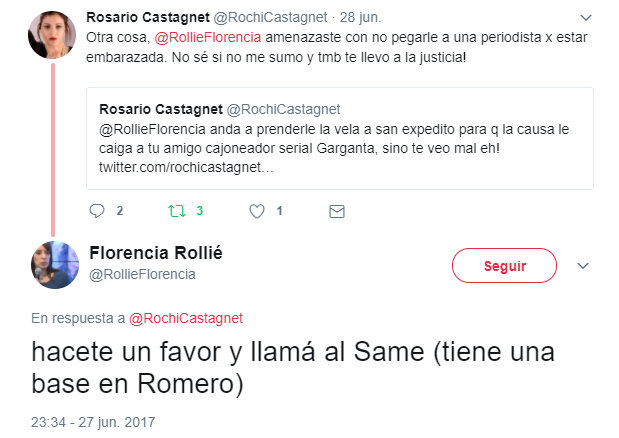
Task: Like the tweet with heart icon
Action: tap(256, 211)
